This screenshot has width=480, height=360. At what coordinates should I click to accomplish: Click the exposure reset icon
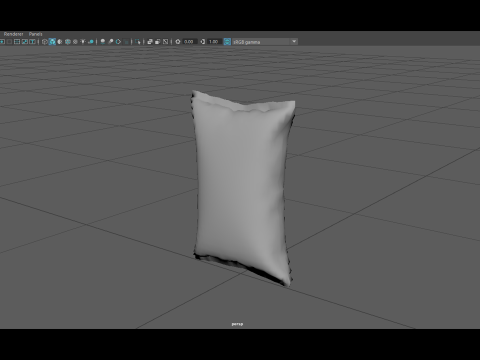(178, 42)
